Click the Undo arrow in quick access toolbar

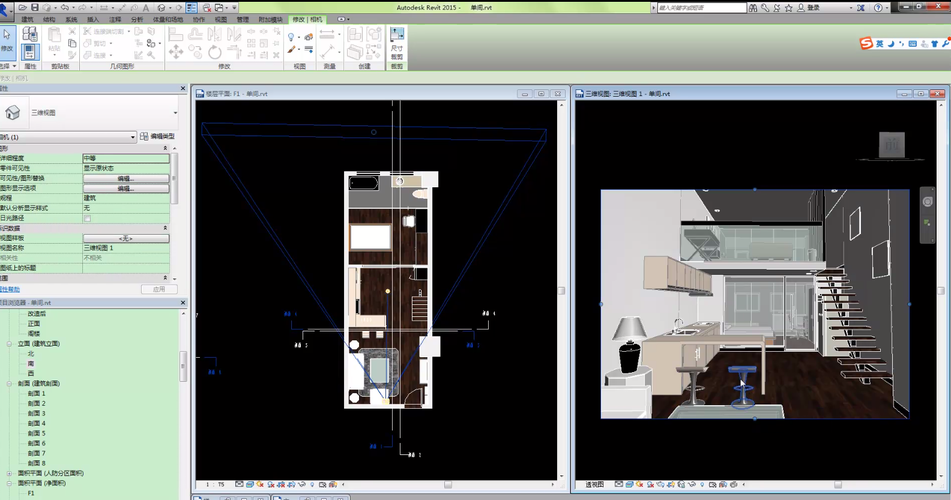point(64,7)
